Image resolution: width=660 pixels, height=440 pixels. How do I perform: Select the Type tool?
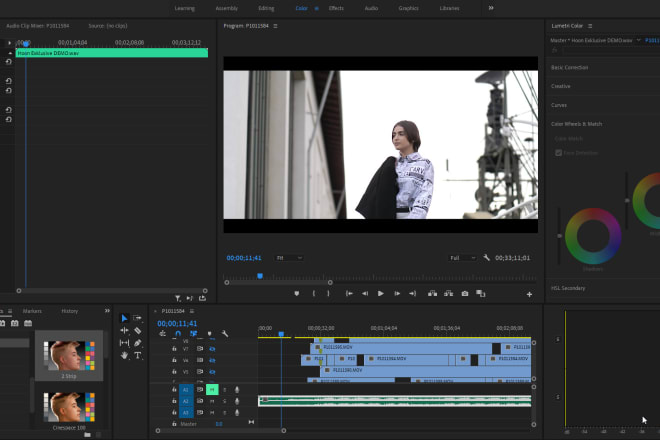138,355
